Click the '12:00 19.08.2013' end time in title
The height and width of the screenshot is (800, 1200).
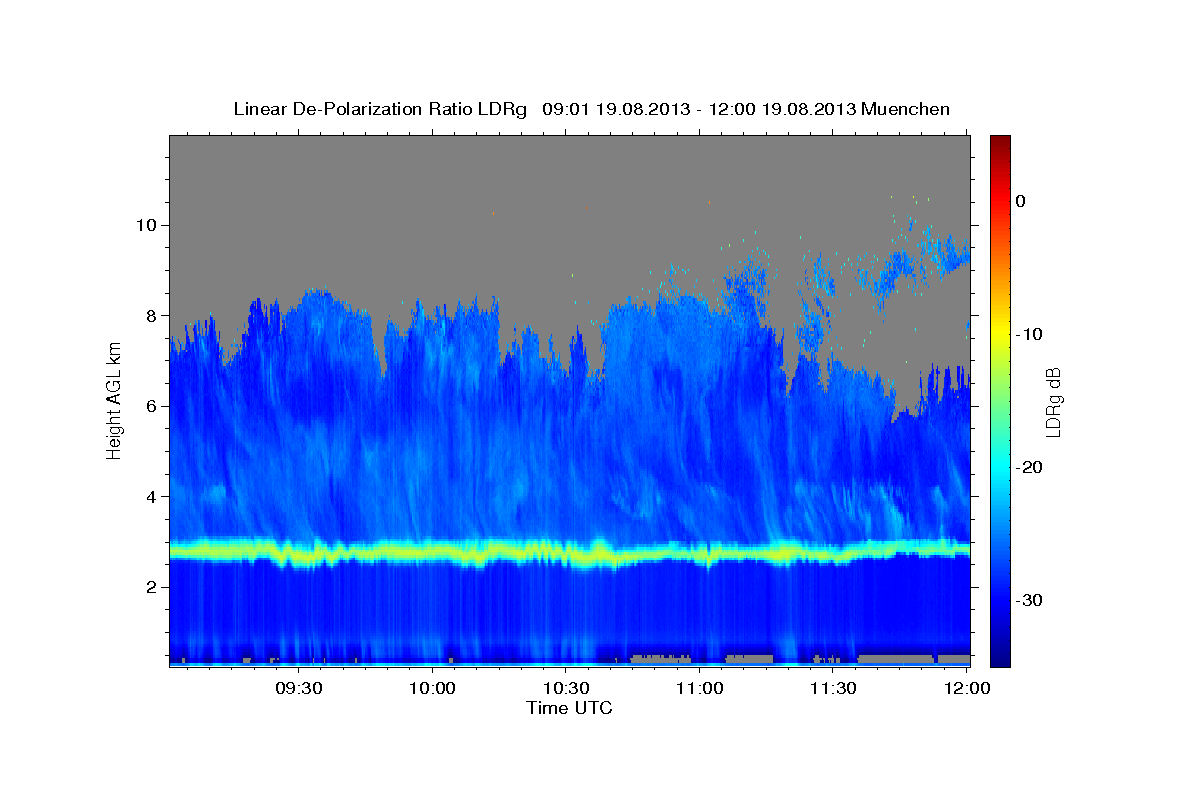[x=782, y=109]
